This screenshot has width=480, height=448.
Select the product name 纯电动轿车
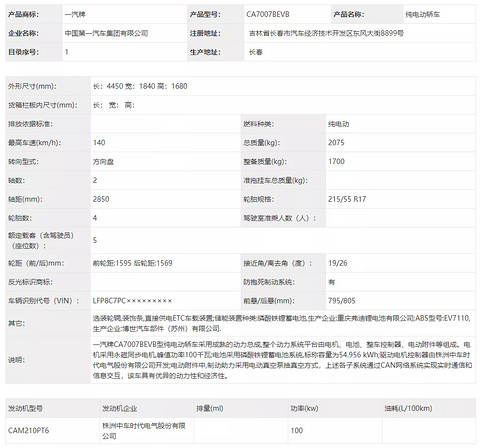(422, 14)
